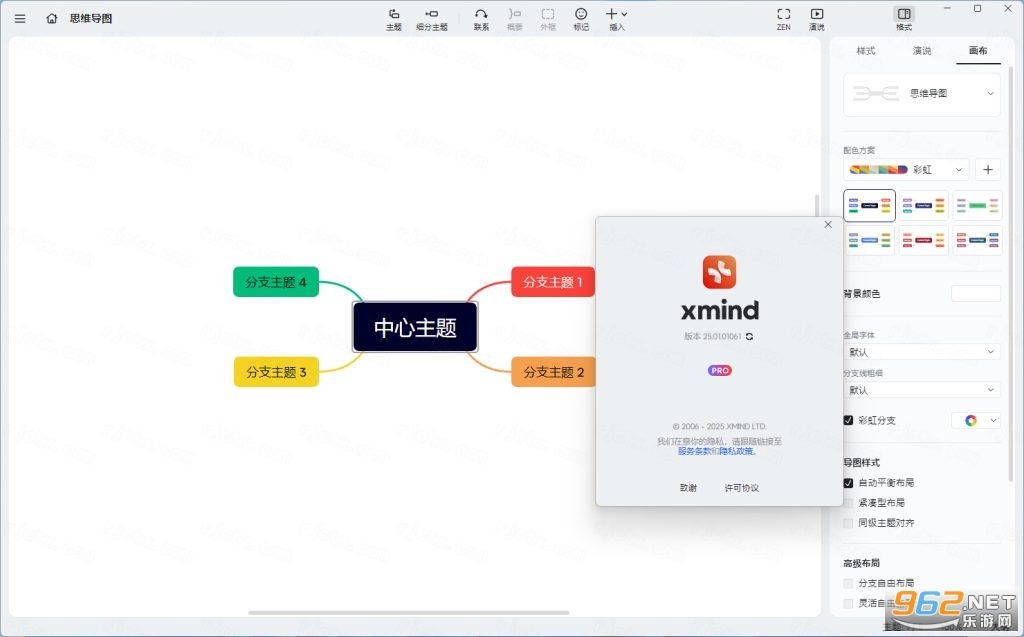1024x637 pixels.
Task: Click the canvas horizontal scrollbar
Action: (408, 613)
